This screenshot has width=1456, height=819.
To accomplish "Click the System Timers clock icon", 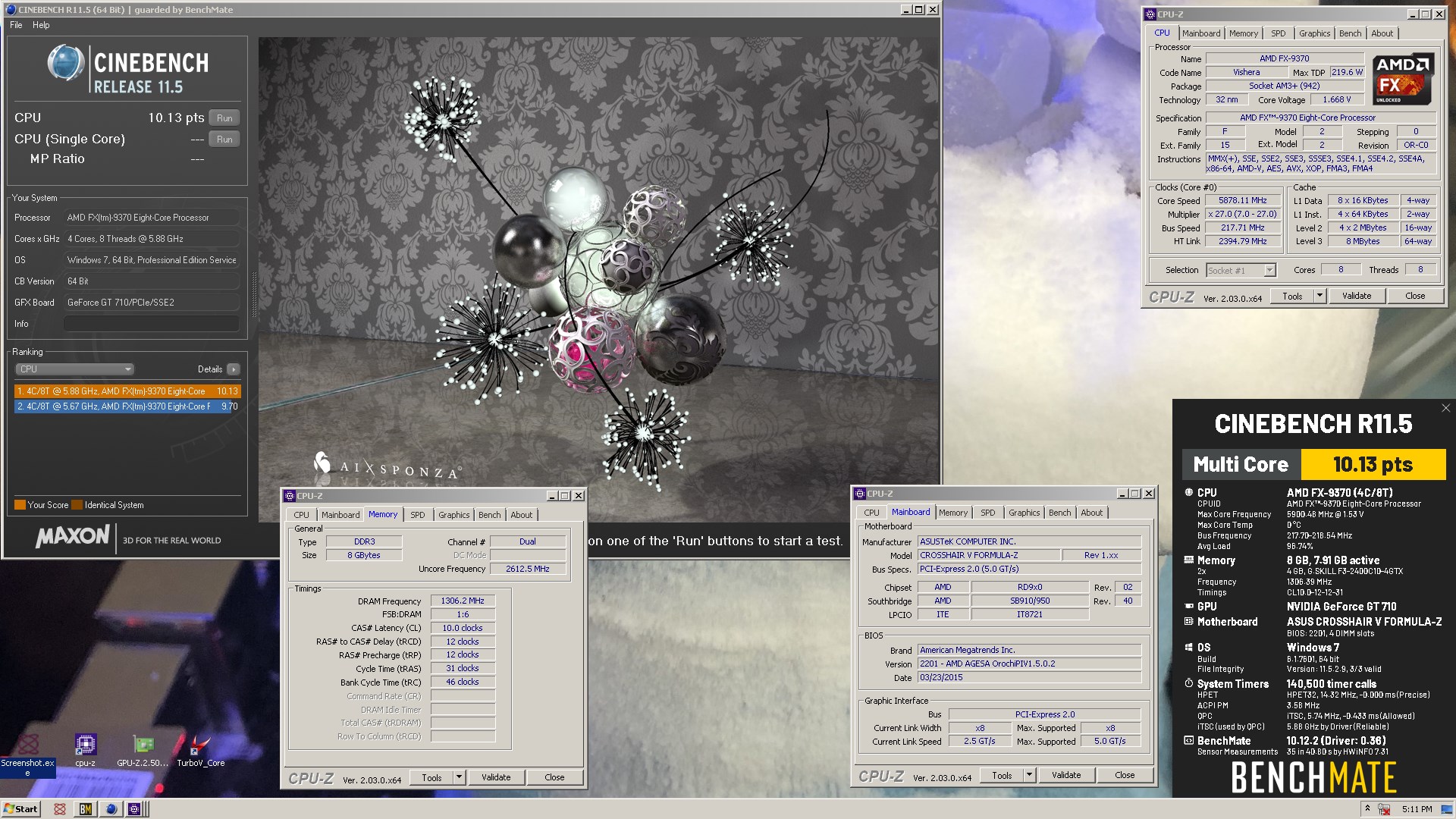I will pos(1188,684).
